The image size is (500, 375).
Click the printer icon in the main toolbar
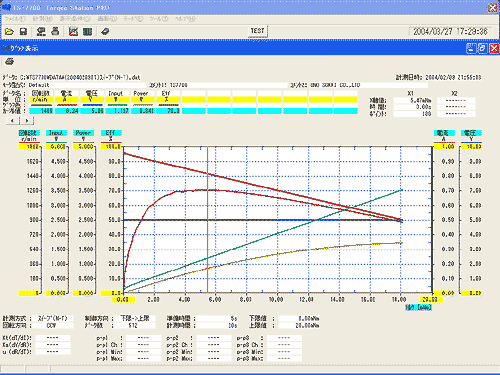pyautogui.click(x=55, y=32)
